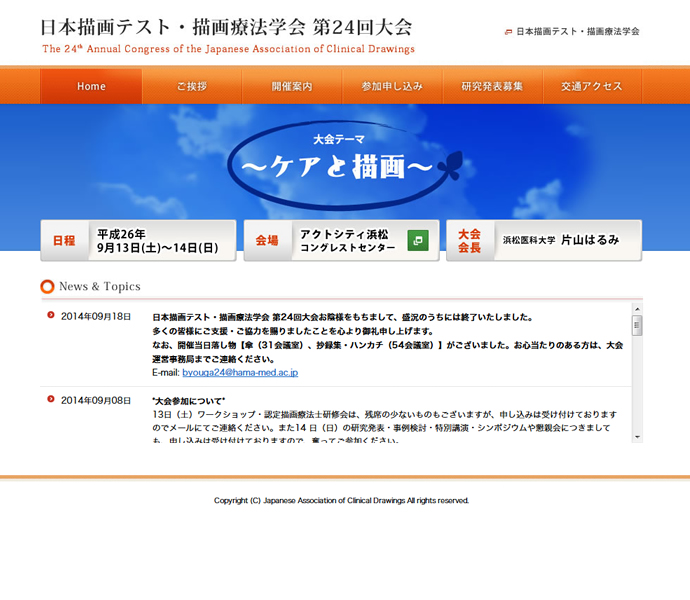Visit the 交通アクセス page
The image size is (690, 600).
point(592,86)
